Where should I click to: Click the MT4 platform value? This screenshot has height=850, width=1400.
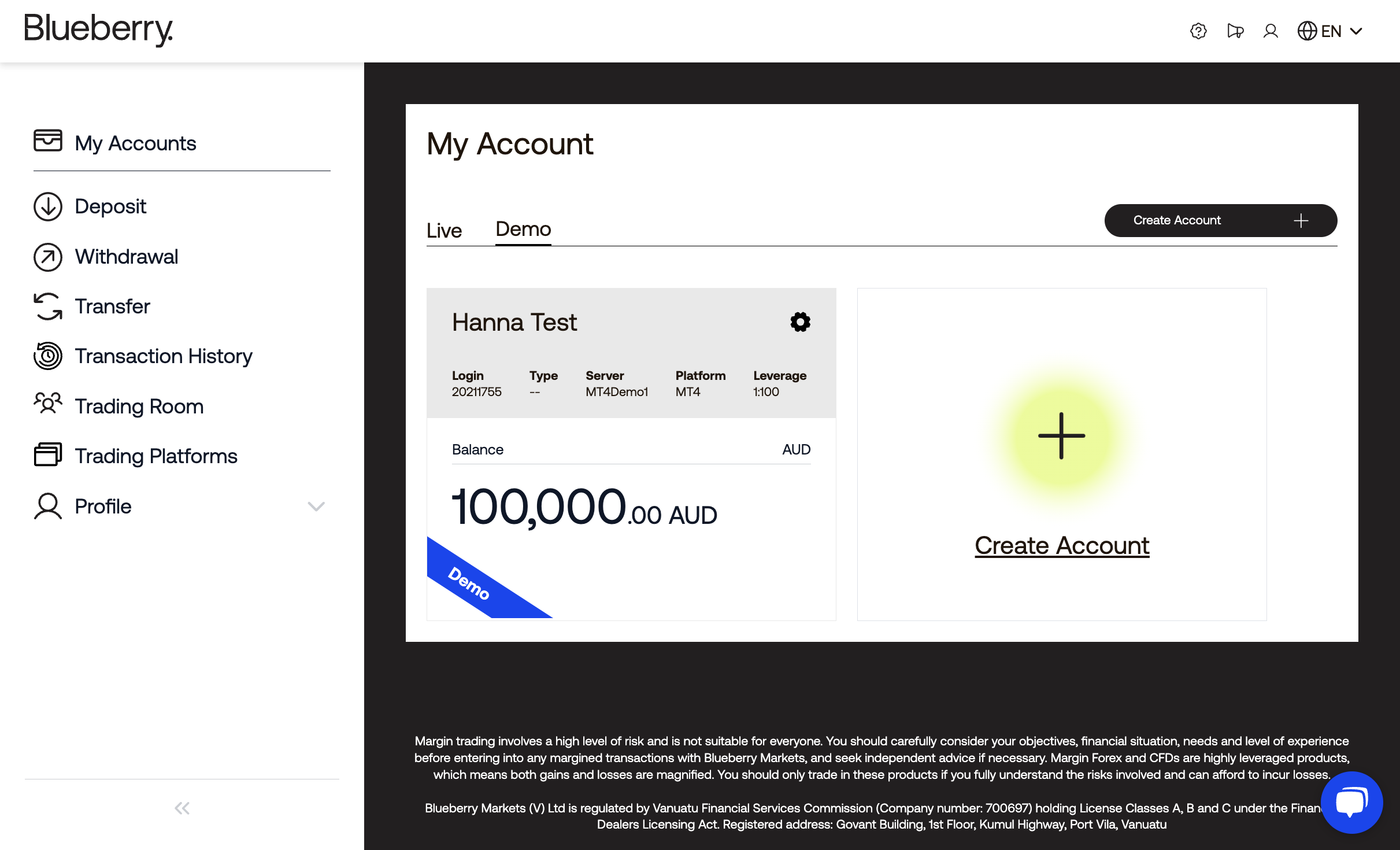click(x=688, y=392)
